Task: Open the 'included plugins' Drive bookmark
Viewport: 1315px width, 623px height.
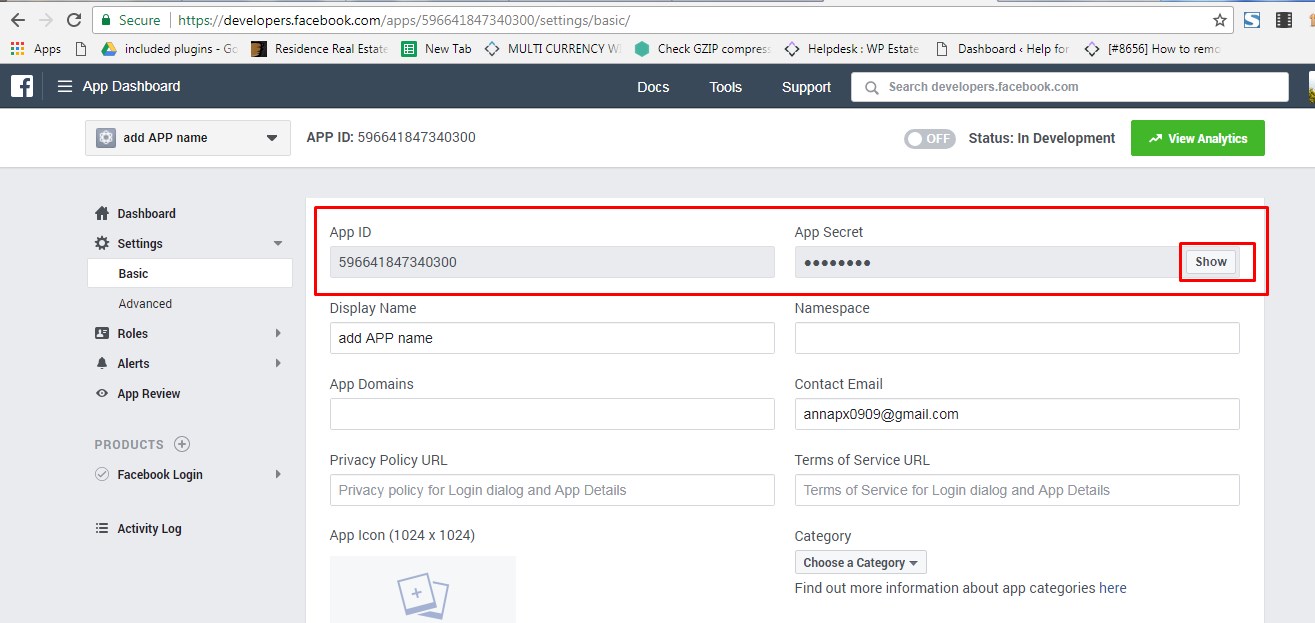Action: [x=169, y=48]
